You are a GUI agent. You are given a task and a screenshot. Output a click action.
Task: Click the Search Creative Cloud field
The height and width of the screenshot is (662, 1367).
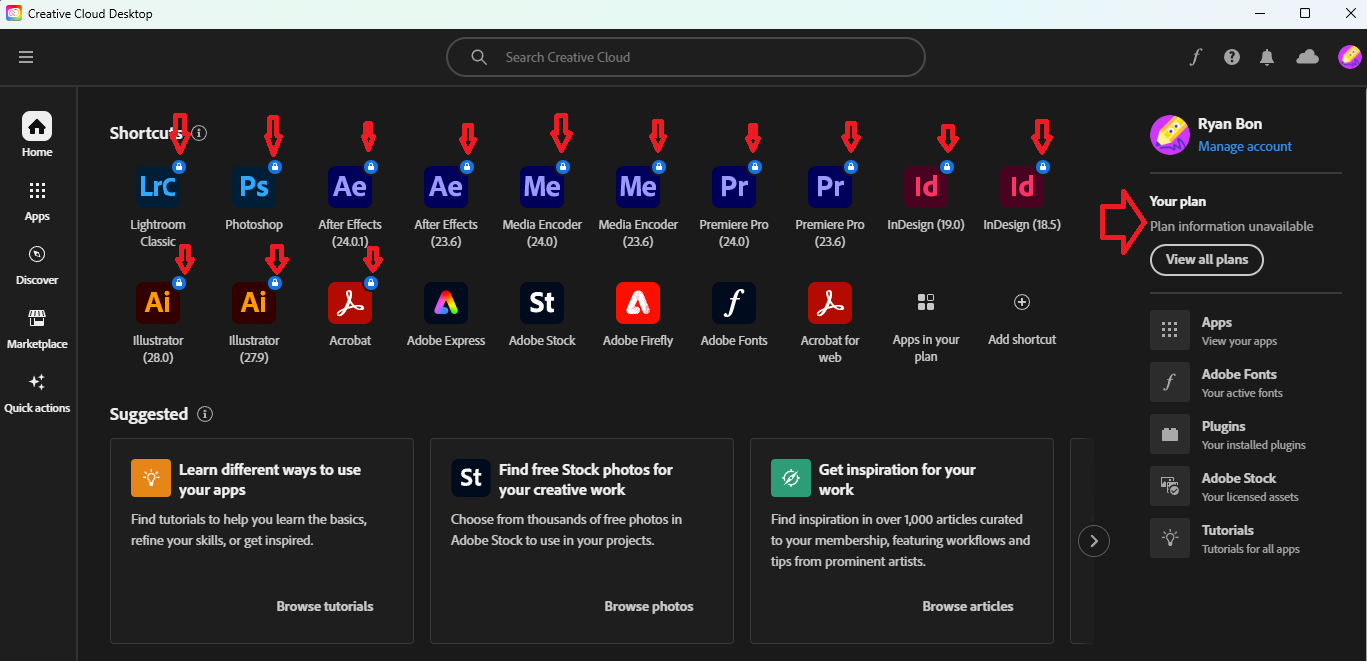point(685,57)
